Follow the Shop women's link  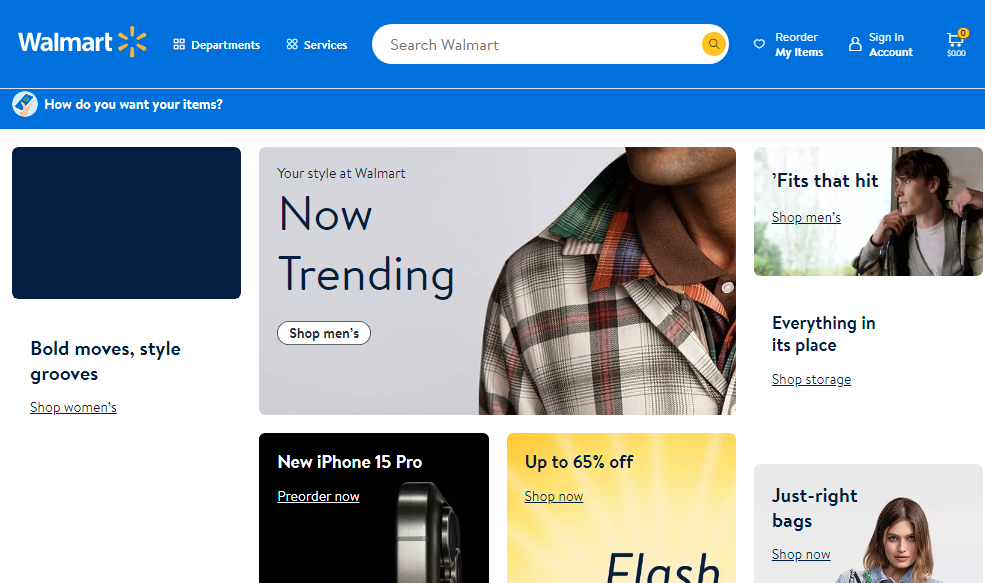click(x=73, y=407)
